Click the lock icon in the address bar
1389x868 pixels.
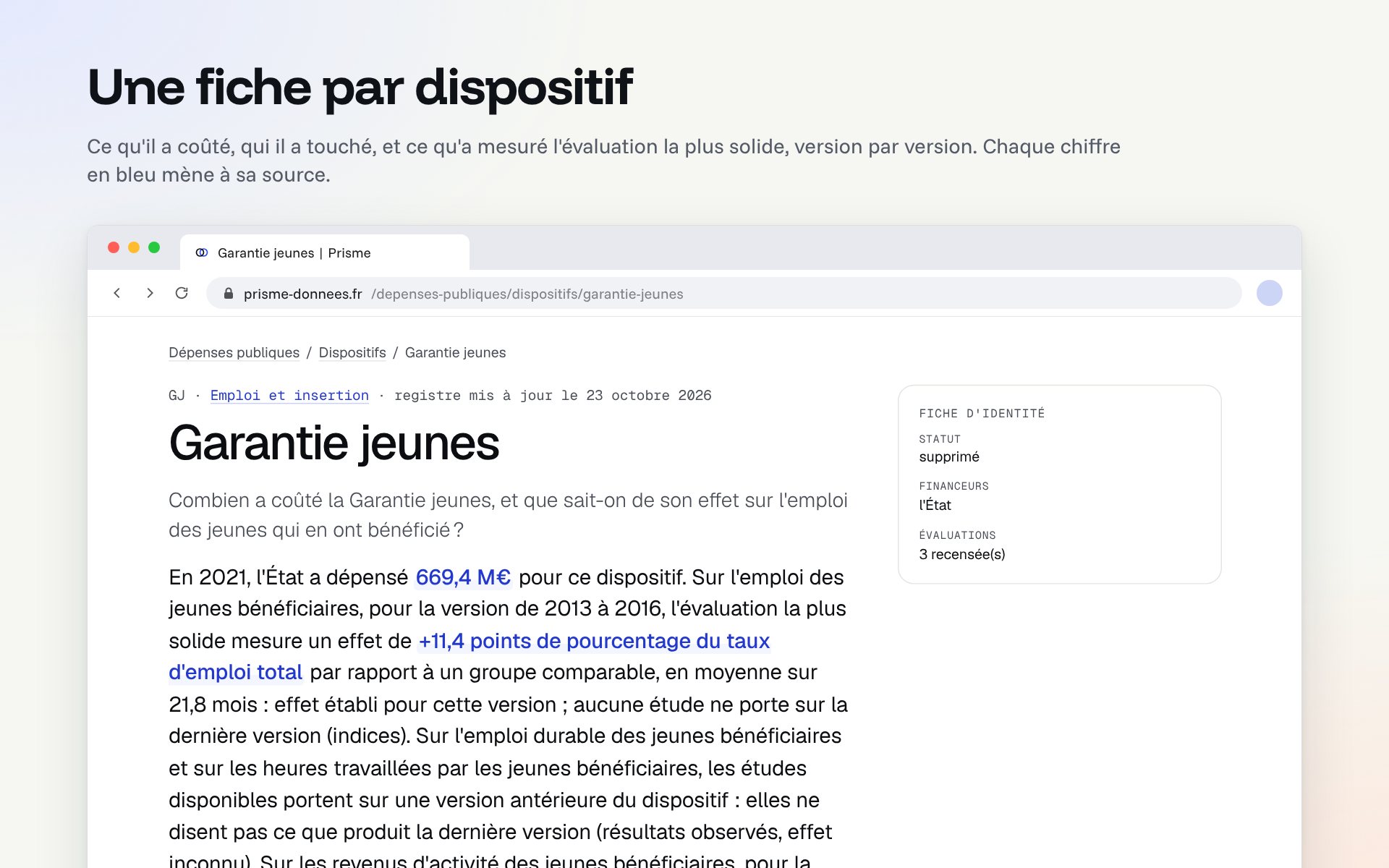(229, 294)
